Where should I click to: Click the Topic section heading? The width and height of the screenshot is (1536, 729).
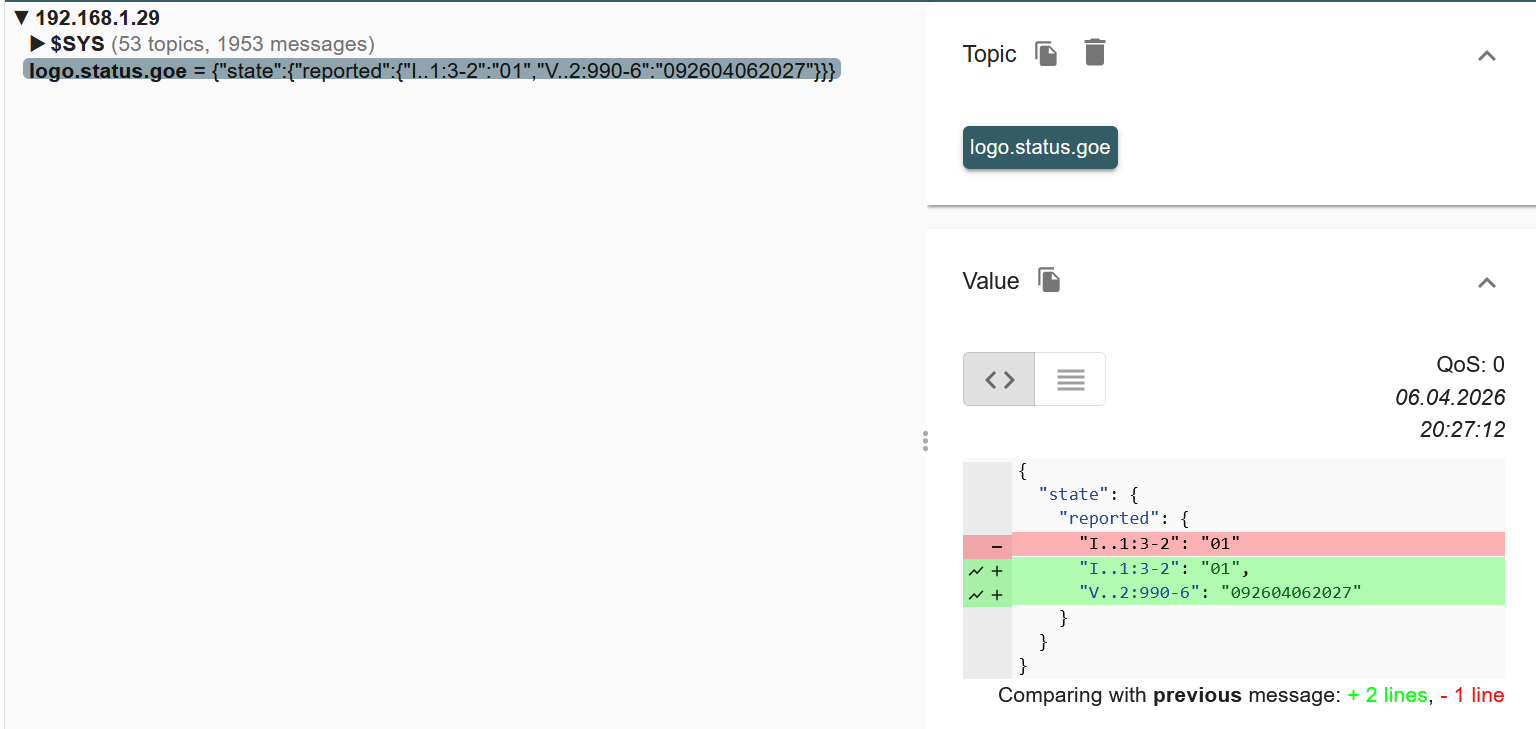(x=989, y=55)
